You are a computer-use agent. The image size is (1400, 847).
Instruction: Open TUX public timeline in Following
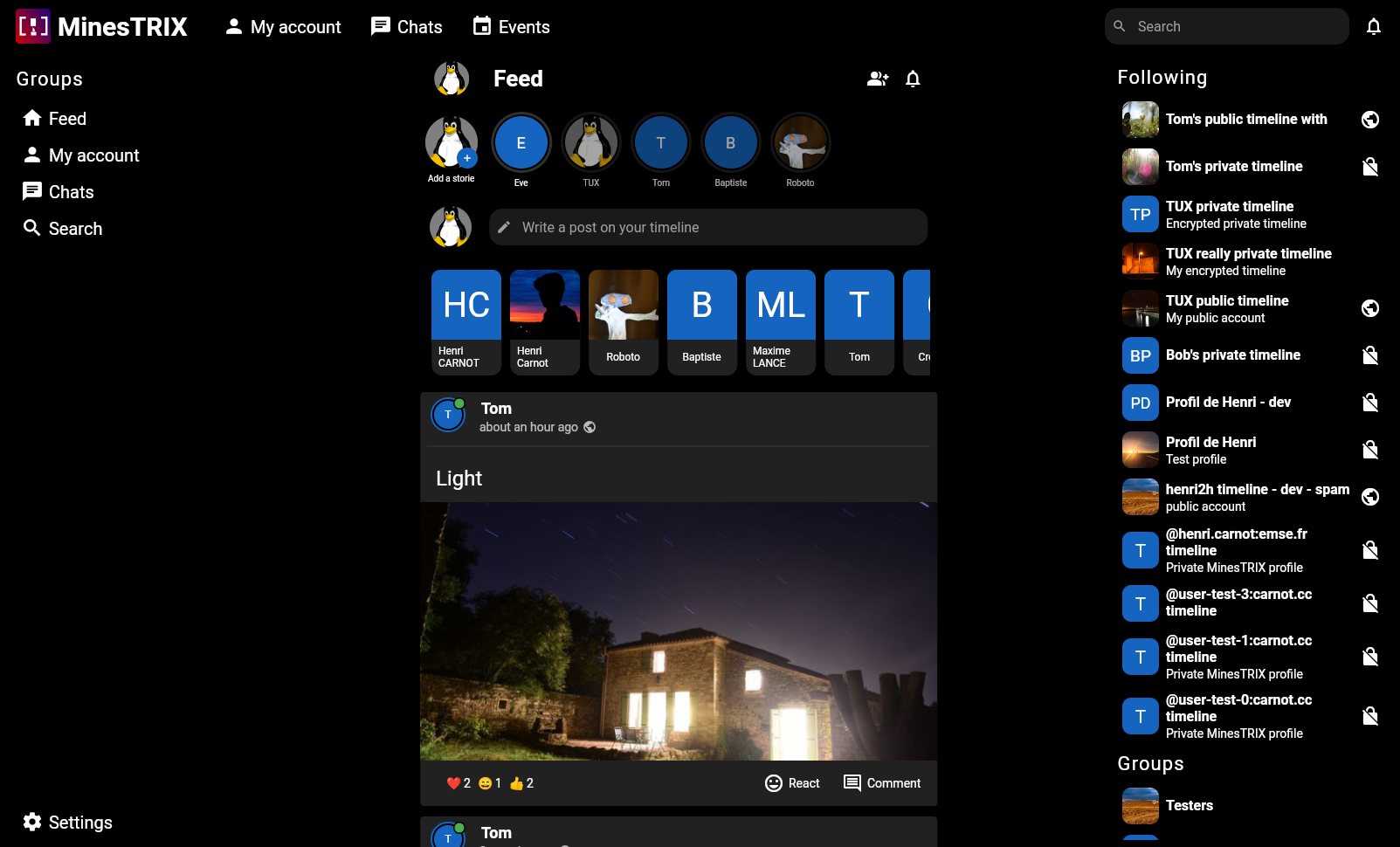click(1226, 308)
